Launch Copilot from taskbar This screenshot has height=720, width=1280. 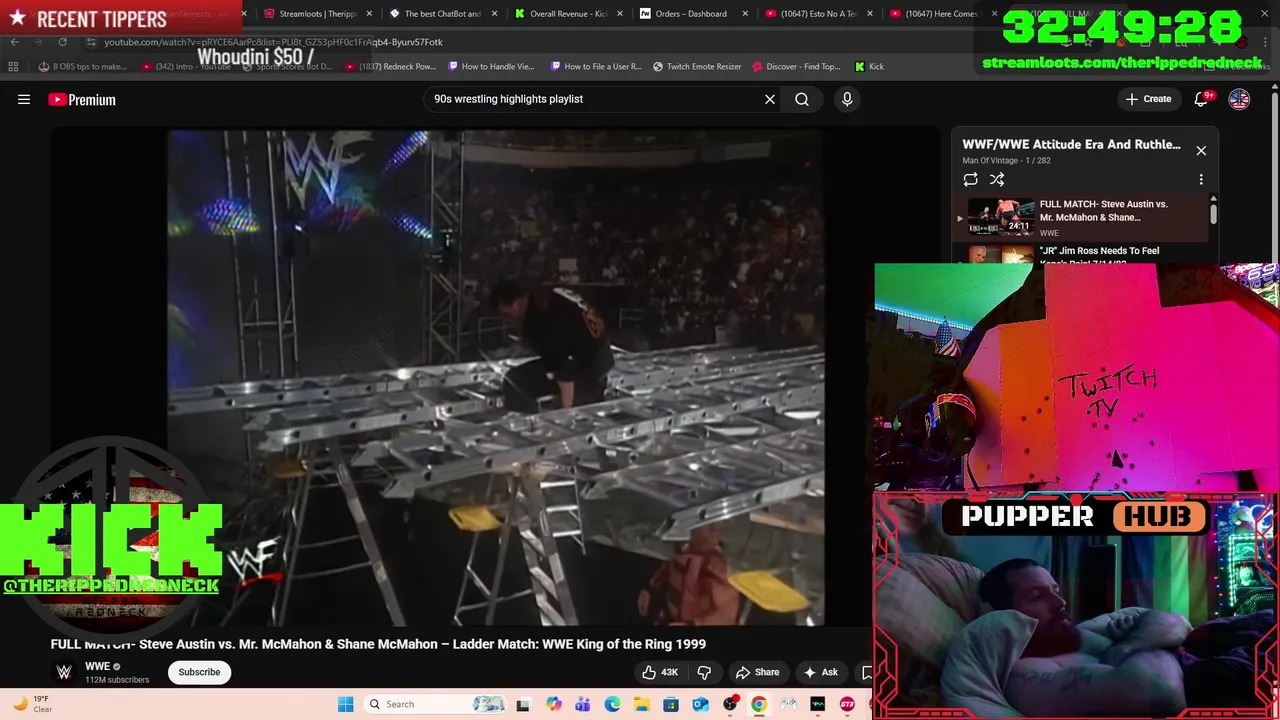click(553, 704)
